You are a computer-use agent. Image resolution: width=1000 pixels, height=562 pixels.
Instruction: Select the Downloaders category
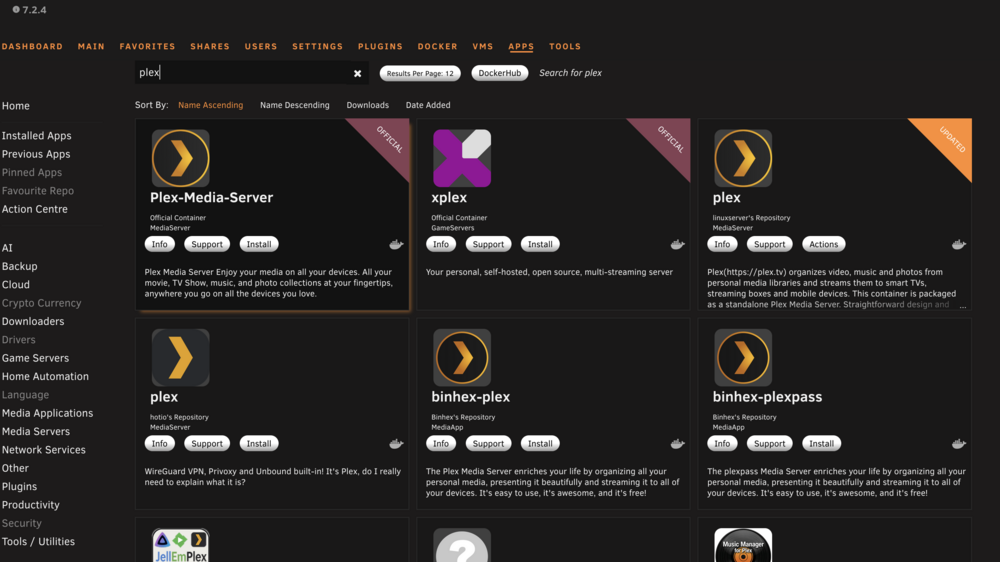[x=33, y=322]
